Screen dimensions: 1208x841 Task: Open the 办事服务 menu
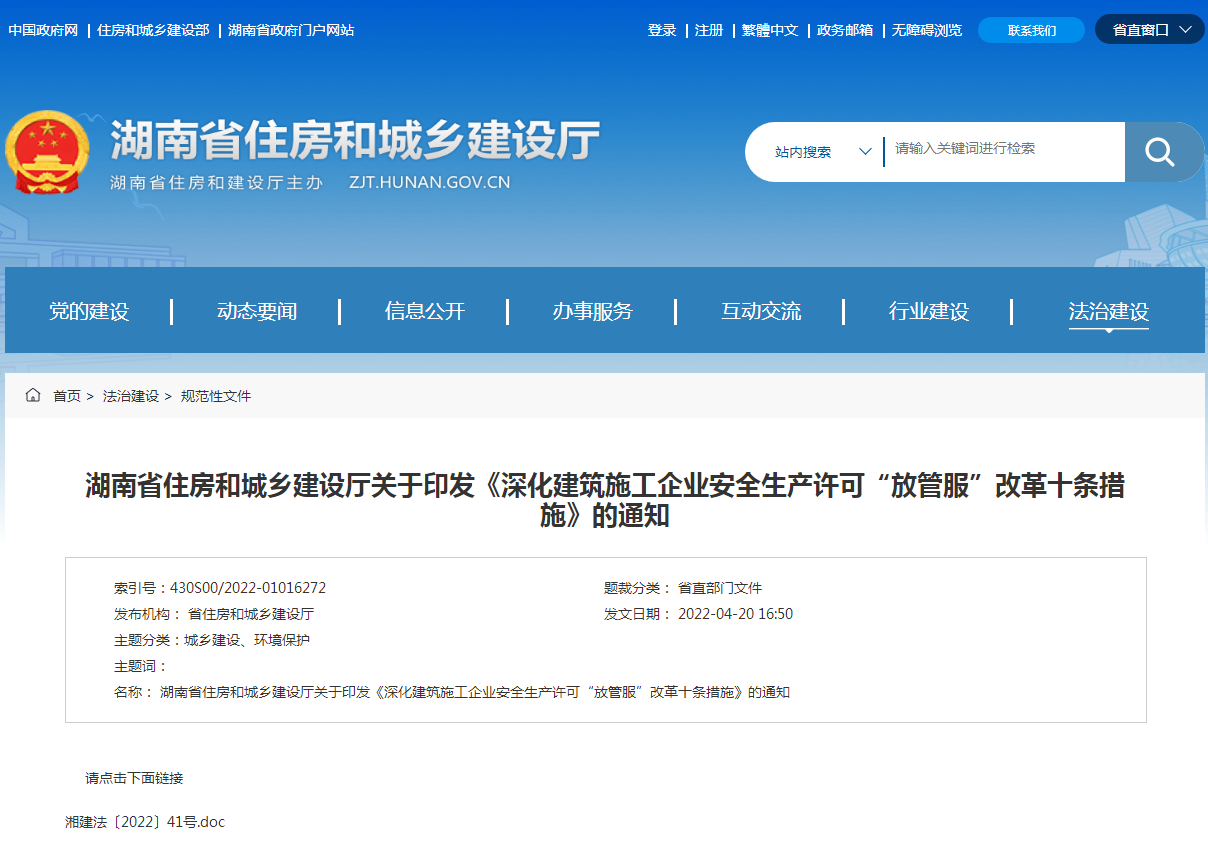click(592, 311)
